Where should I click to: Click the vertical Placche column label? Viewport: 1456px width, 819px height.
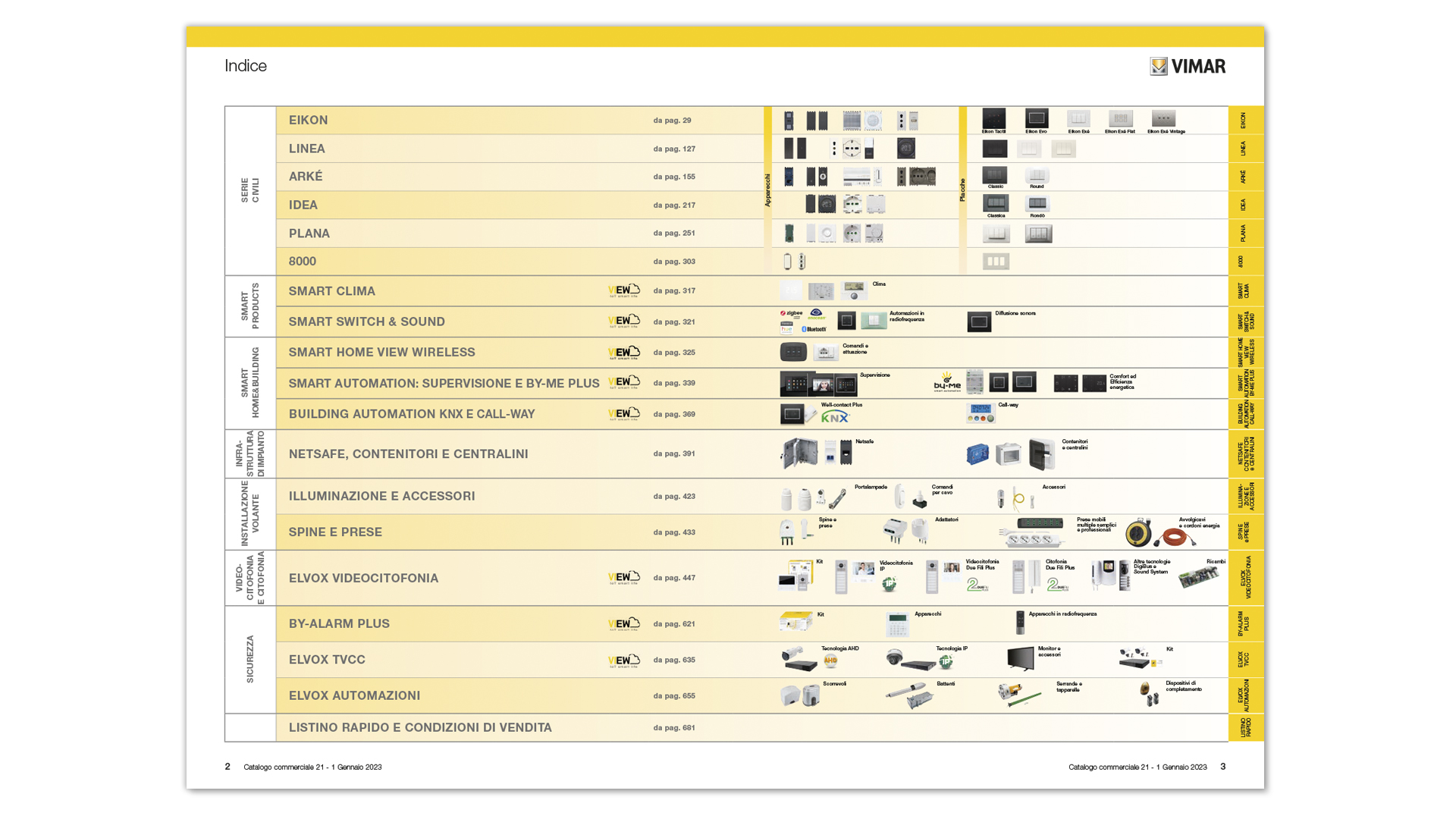[x=962, y=190]
